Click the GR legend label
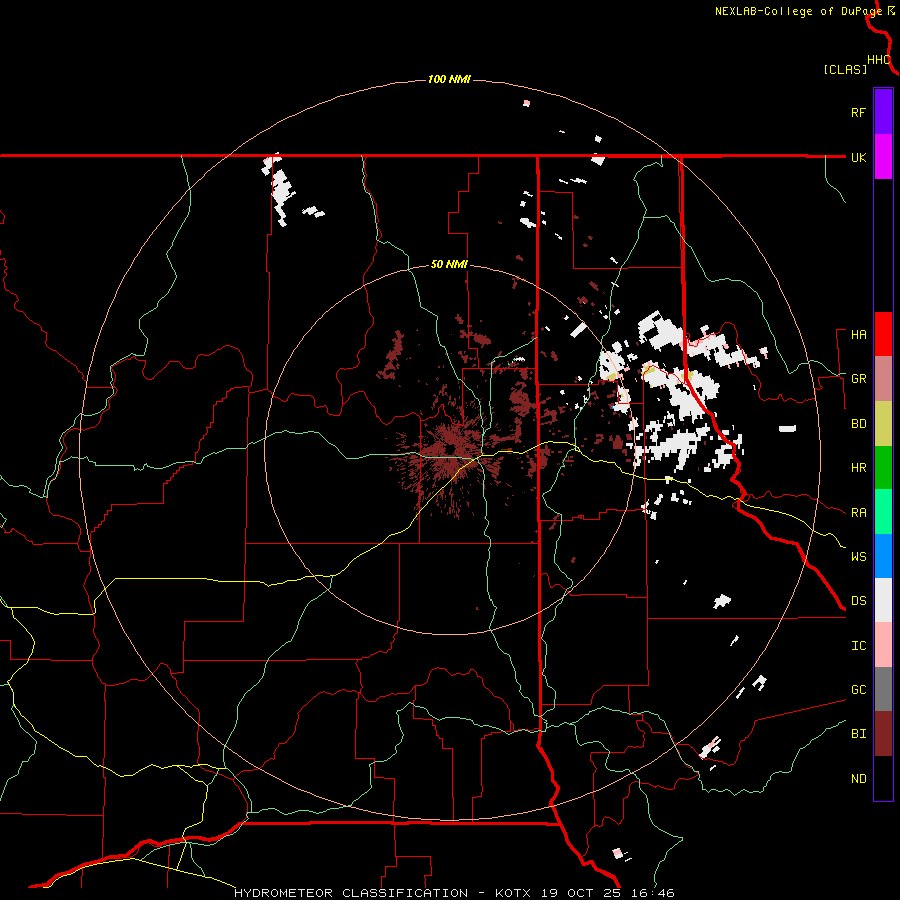 tap(858, 379)
